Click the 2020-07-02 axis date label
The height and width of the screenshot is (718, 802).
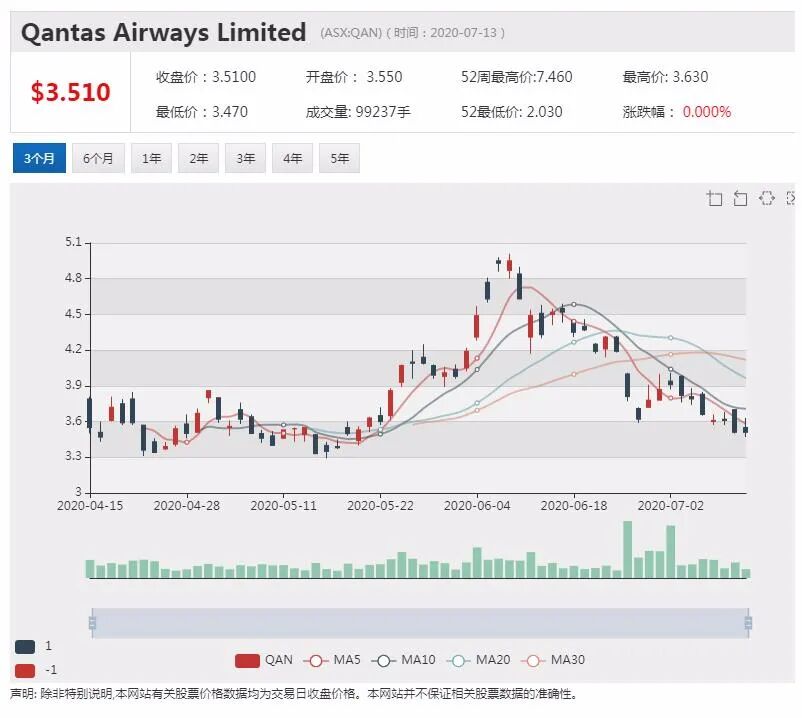671,506
